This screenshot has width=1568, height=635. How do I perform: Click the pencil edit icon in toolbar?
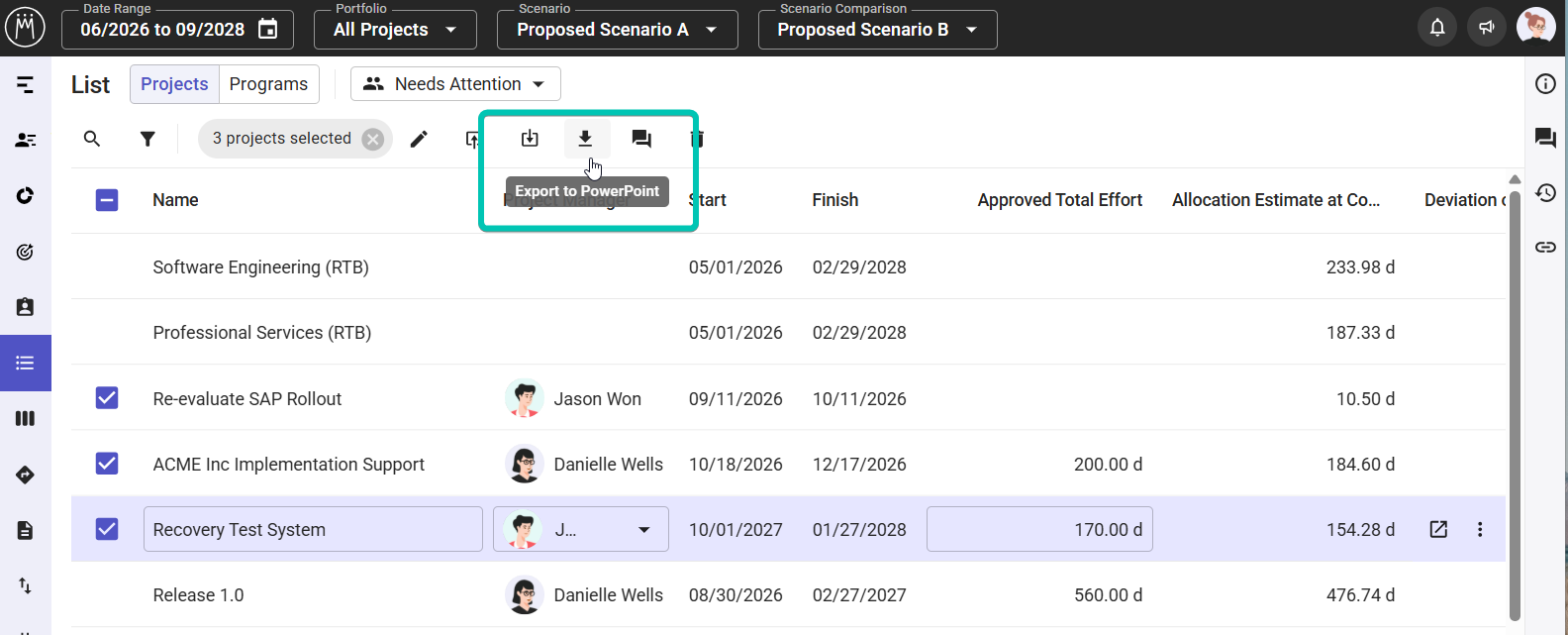[419, 139]
